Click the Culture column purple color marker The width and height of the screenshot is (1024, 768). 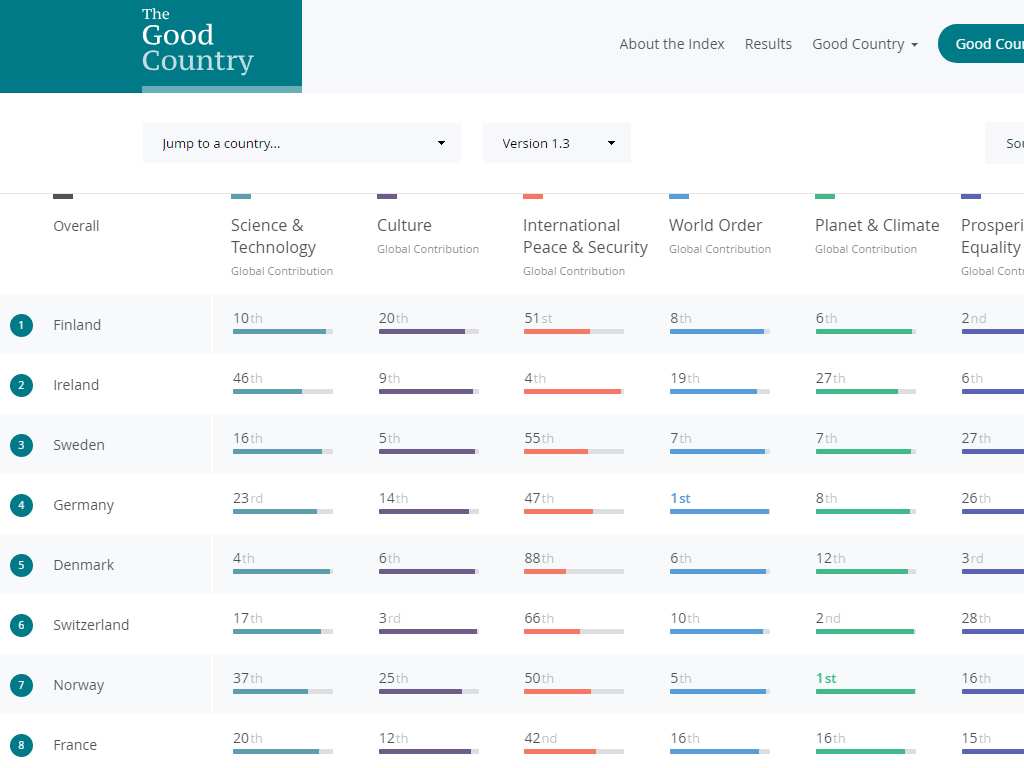pos(387,197)
